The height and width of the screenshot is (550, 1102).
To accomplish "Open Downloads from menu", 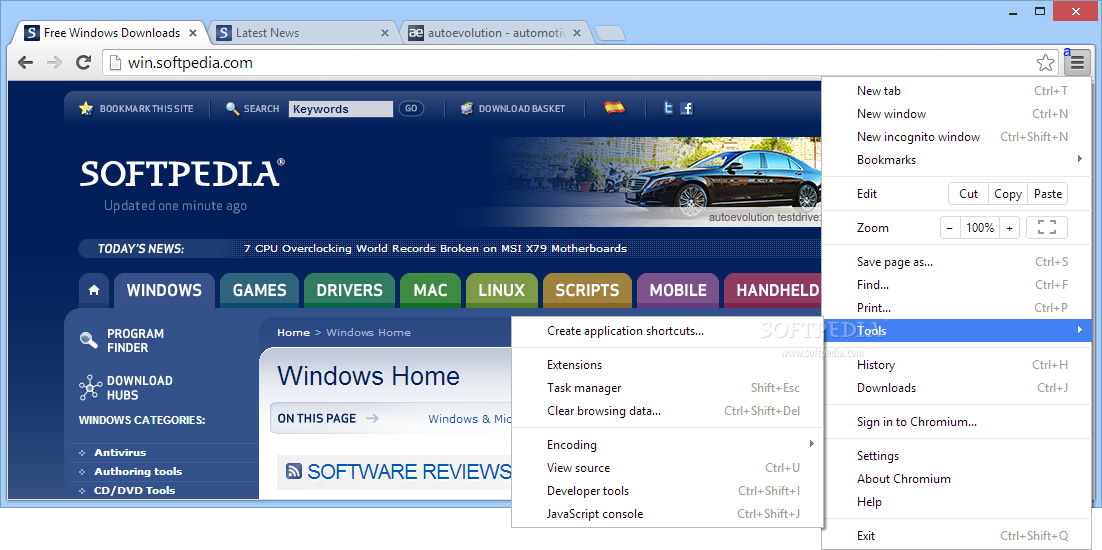I will coord(957,388).
